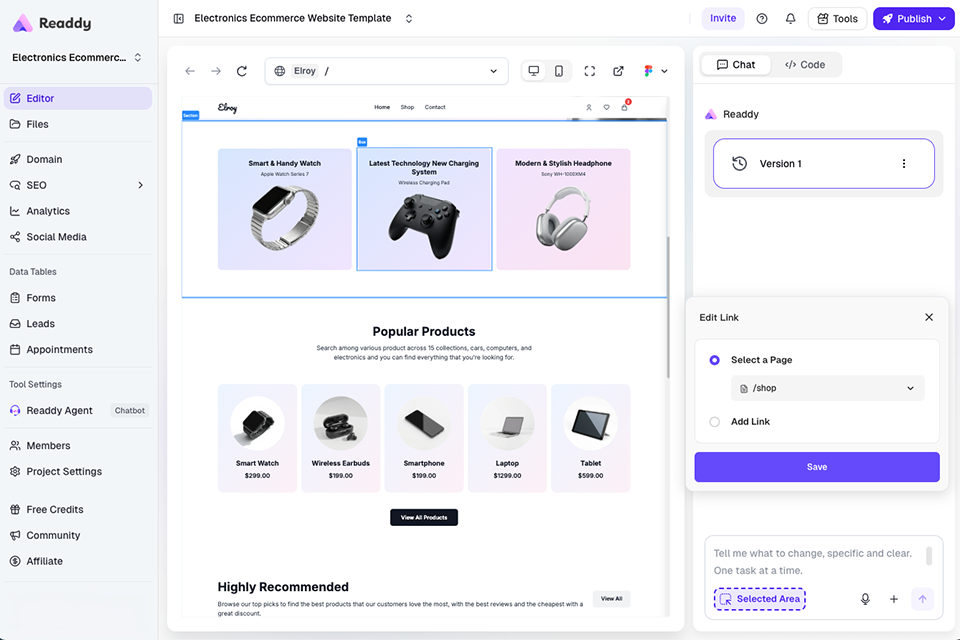Image resolution: width=960 pixels, height=640 pixels.
Task: Click Shop link in site navigation
Action: point(407,107)
